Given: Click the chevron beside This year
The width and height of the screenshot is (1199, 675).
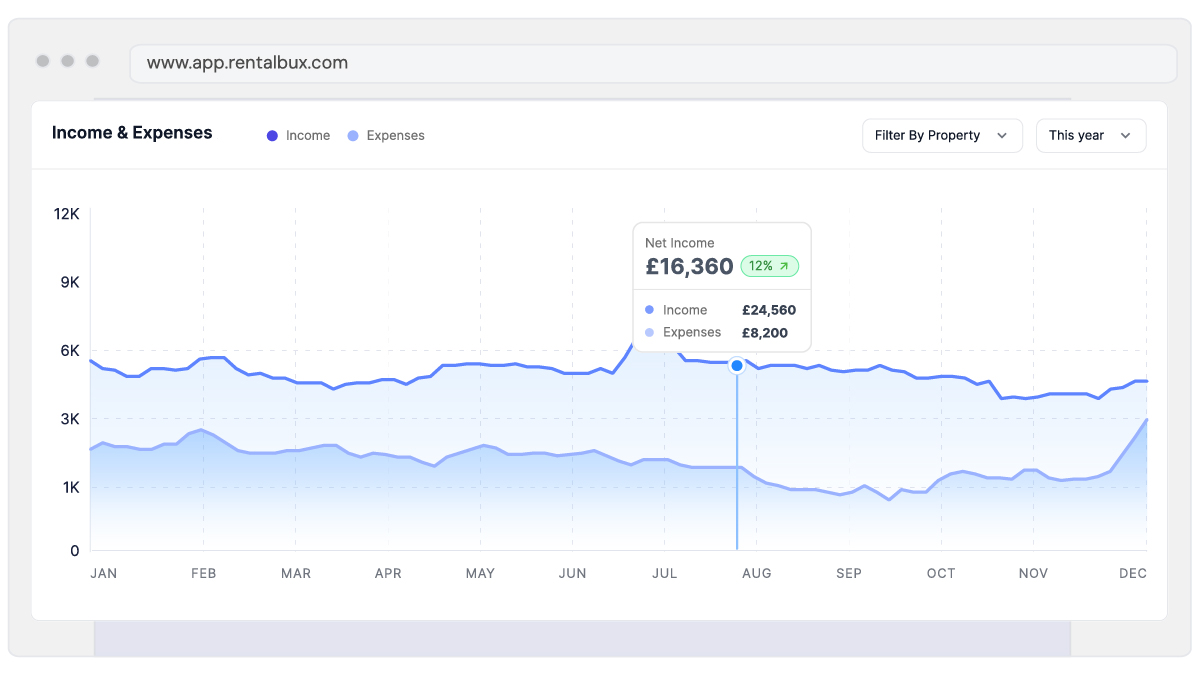Looking at the screenshot, I should (1125, 136).
